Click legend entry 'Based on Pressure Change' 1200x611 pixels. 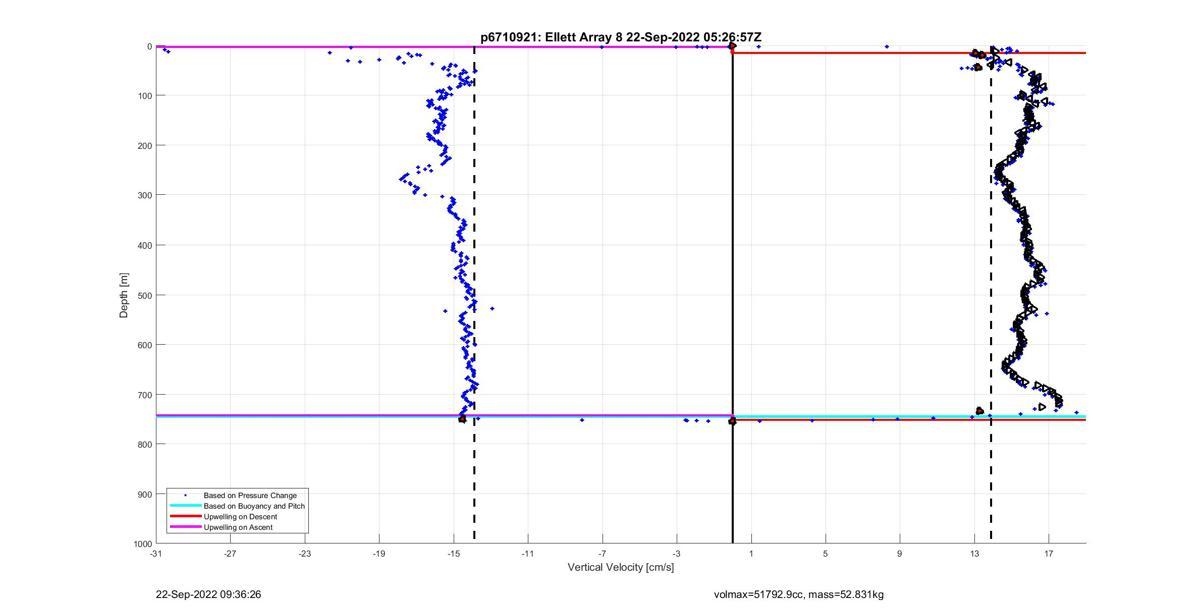[250, 495]
